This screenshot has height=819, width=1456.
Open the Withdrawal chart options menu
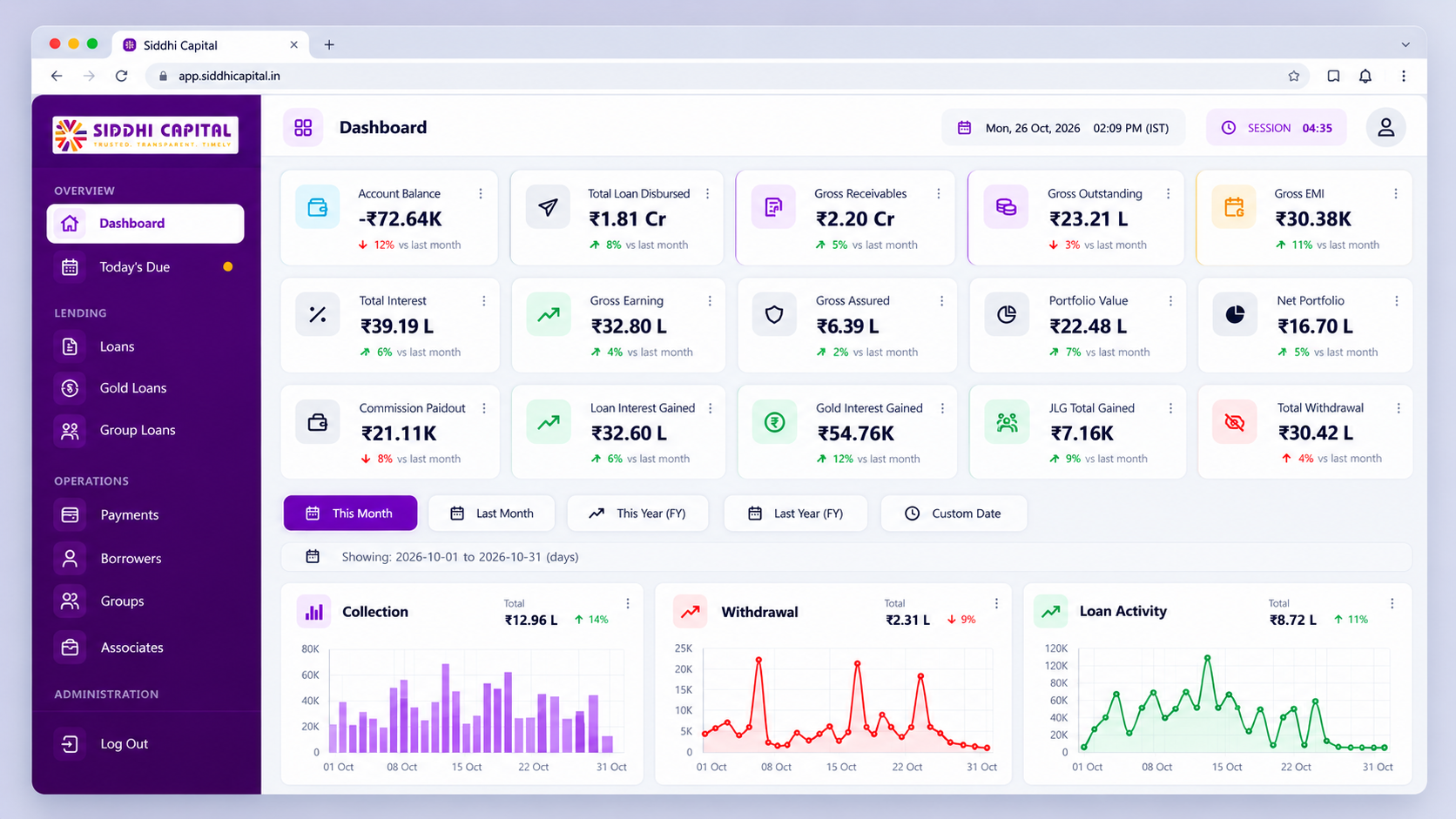click(x=997, y=603)
